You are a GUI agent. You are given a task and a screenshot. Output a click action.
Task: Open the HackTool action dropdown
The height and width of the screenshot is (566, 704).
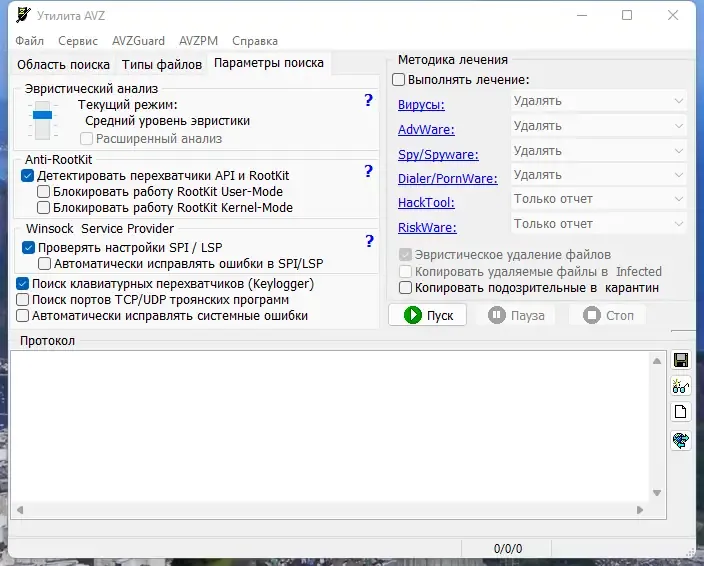tap(598, 199)
